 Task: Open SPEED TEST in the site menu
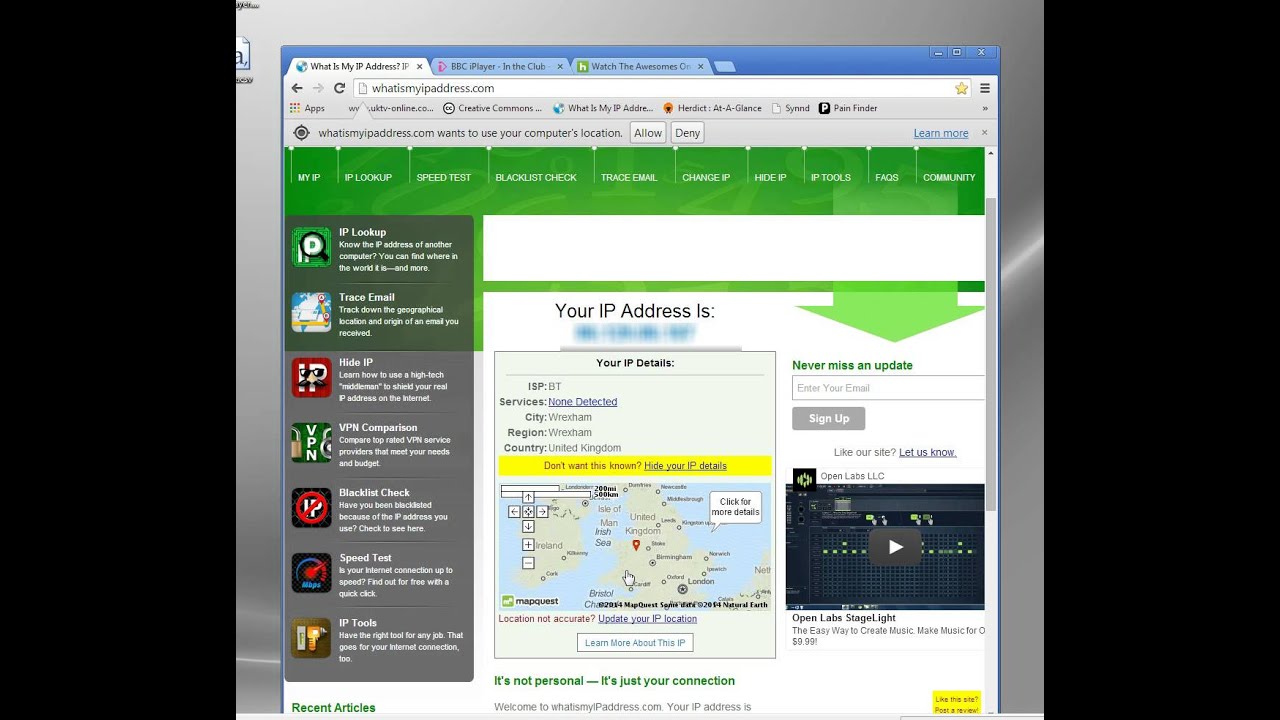point(443,178)
